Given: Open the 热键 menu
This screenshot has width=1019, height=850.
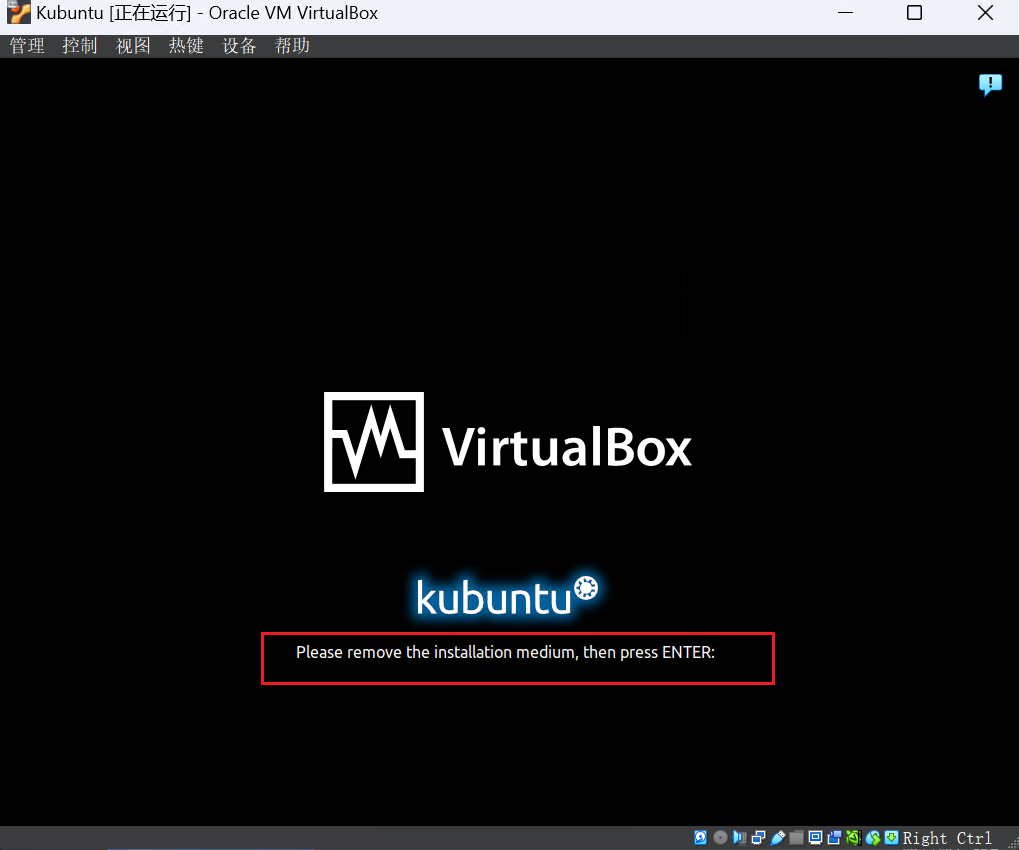Looking at the screenshot, I should tap(187, 45).
